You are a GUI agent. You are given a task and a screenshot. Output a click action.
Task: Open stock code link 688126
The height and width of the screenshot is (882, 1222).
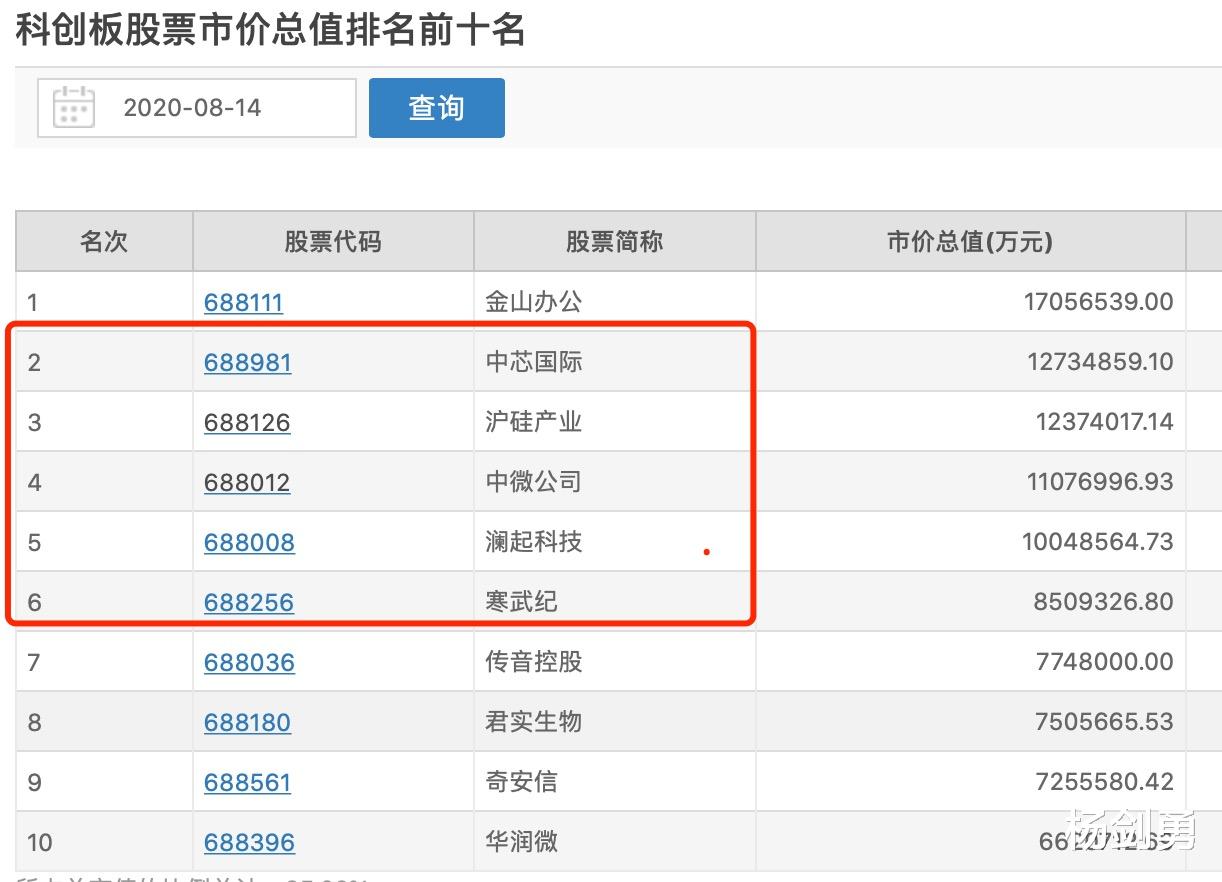coord(247,422)
